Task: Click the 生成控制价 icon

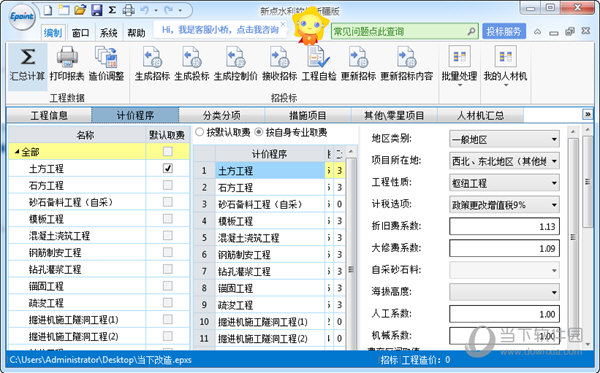Action: pos(235,57)
